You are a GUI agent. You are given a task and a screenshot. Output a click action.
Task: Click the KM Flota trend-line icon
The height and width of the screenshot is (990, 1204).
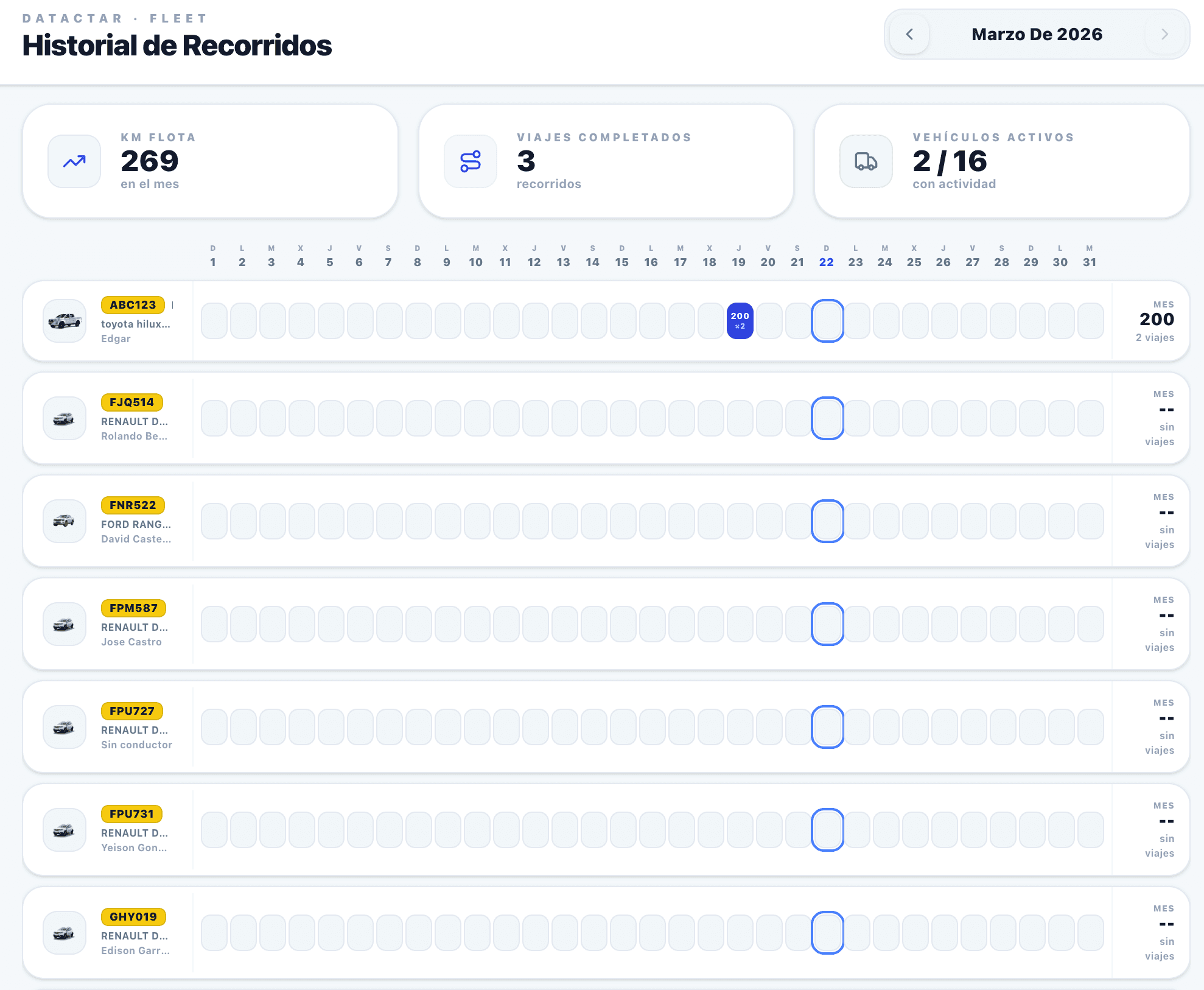click(x=74, y=161)
